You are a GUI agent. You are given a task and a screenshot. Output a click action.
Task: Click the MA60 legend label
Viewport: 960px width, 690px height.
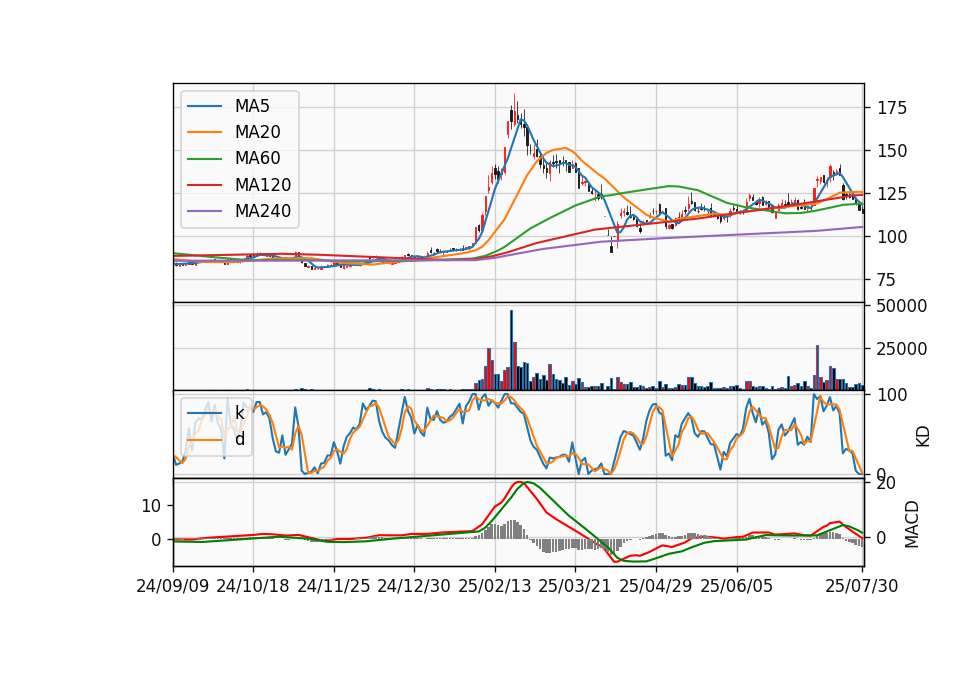257,159
